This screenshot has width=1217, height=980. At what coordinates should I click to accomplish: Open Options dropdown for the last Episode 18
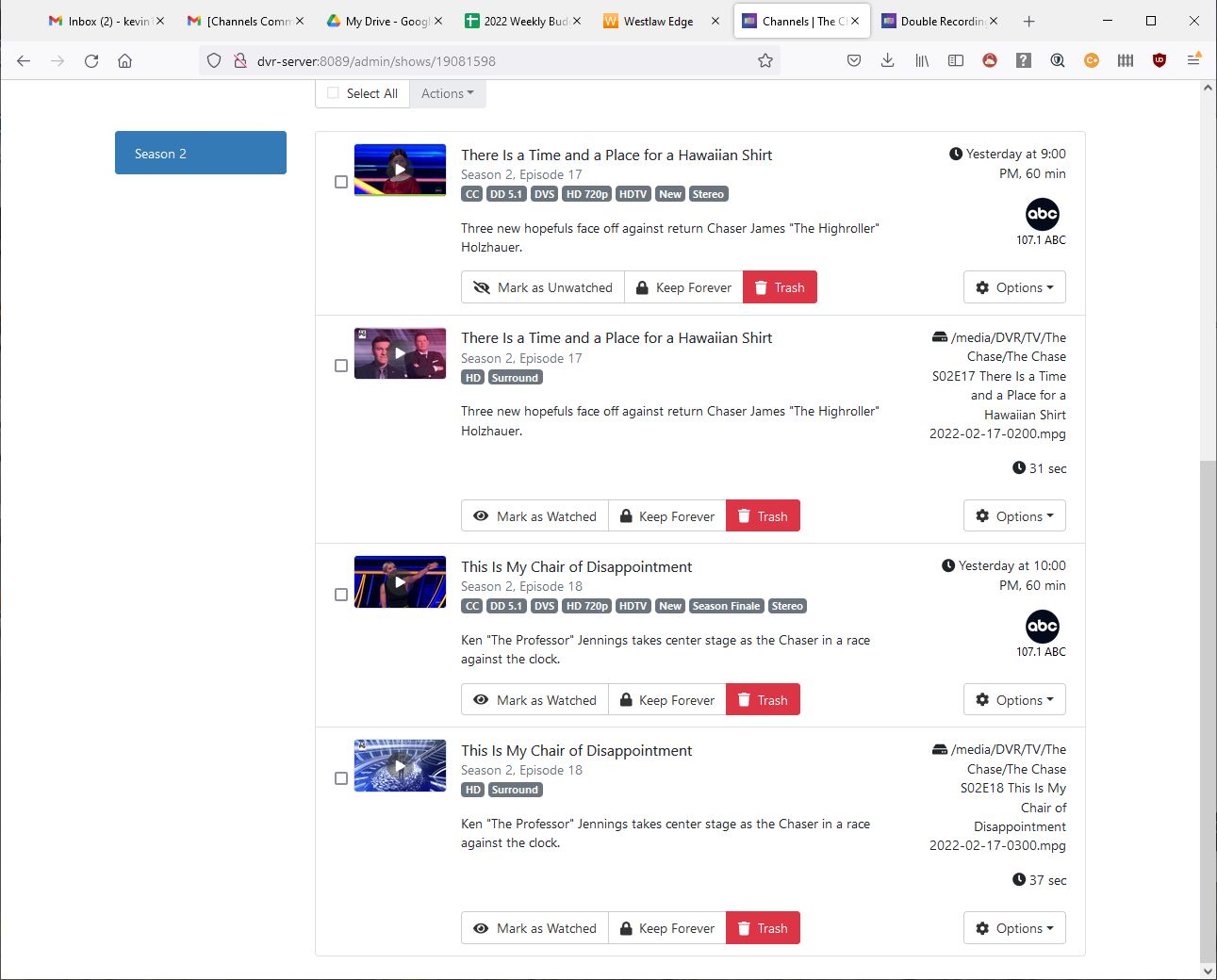click(x=1014, y=928)
